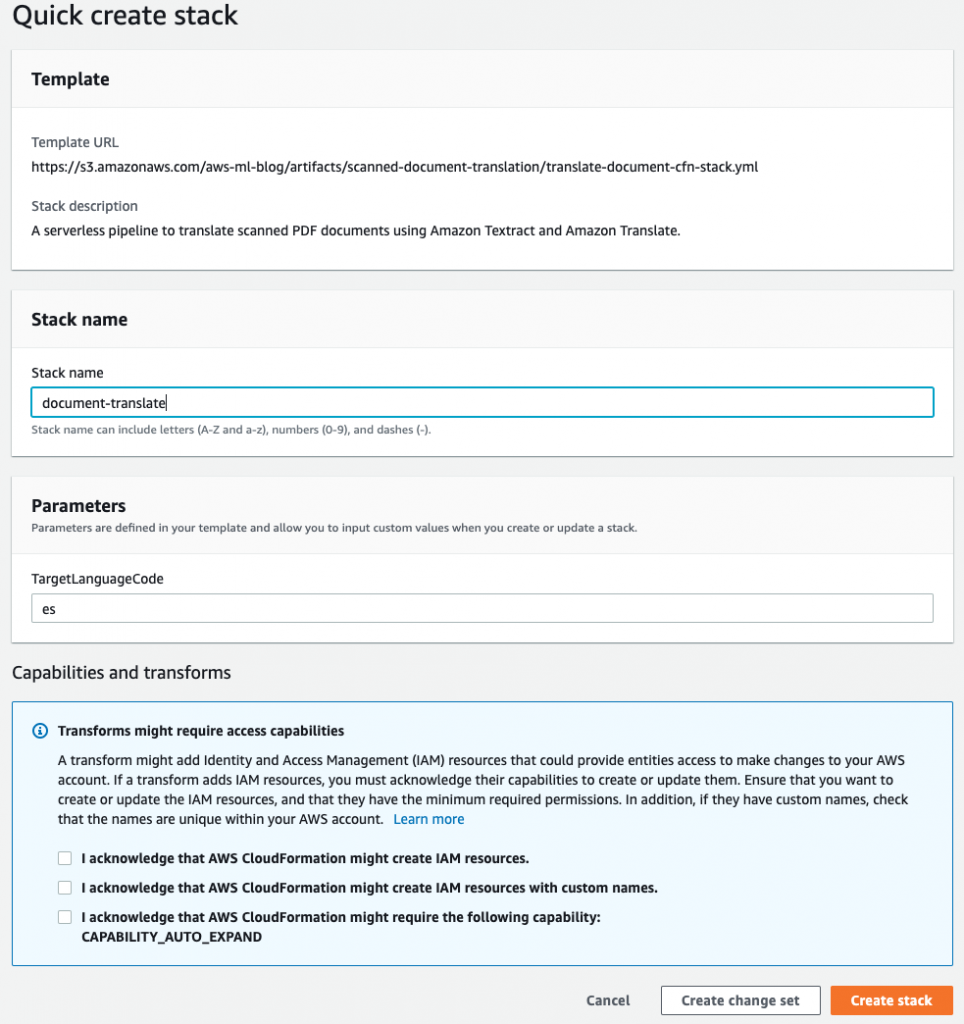Screen dimensions: 964x1024
Task: Click the Create change set button
Action: click(x=740, y=1000)
